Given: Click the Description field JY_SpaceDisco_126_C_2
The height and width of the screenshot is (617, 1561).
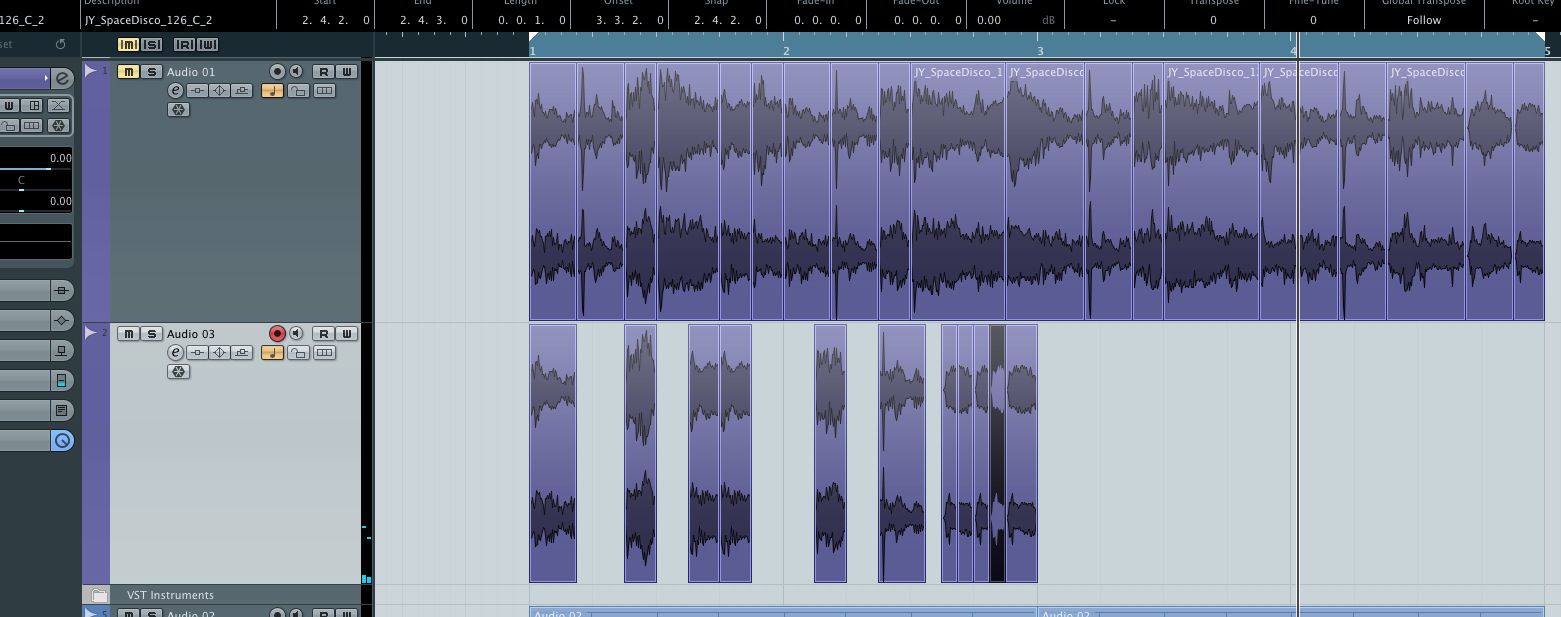Looking at the screenshot, I should click(x=148, y=20).
